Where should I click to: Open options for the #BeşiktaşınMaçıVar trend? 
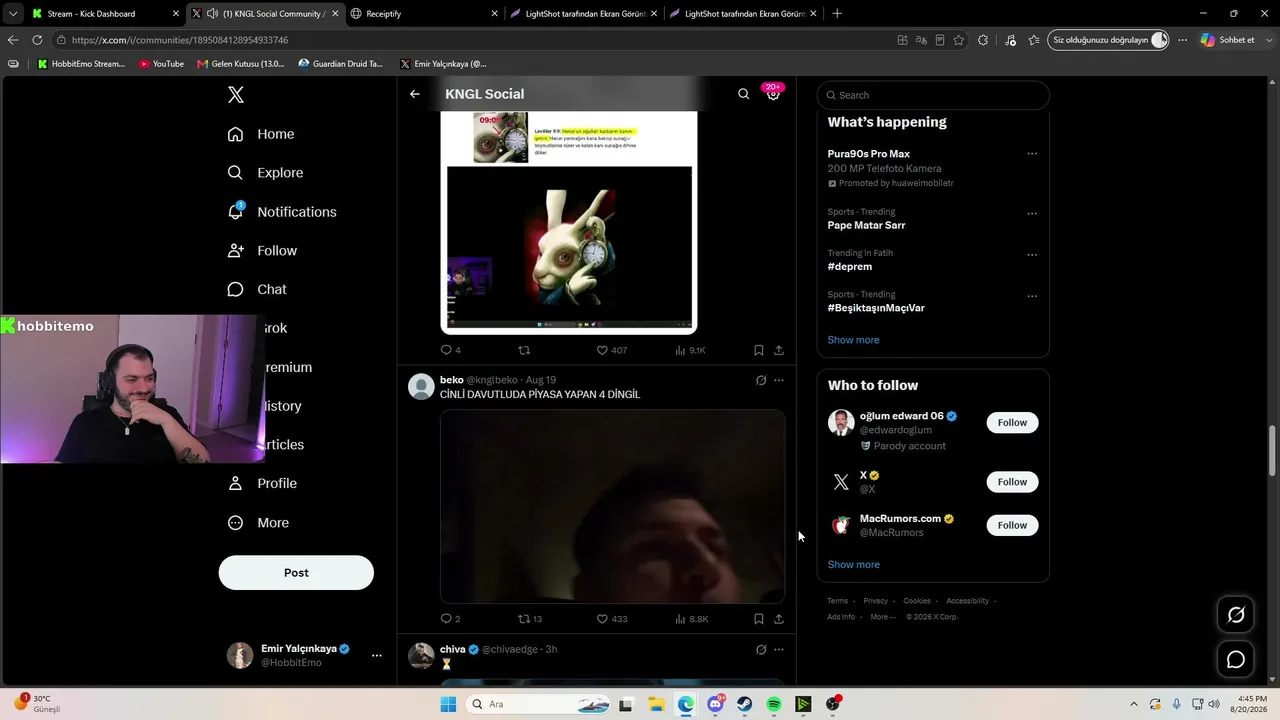point(1032,296)
